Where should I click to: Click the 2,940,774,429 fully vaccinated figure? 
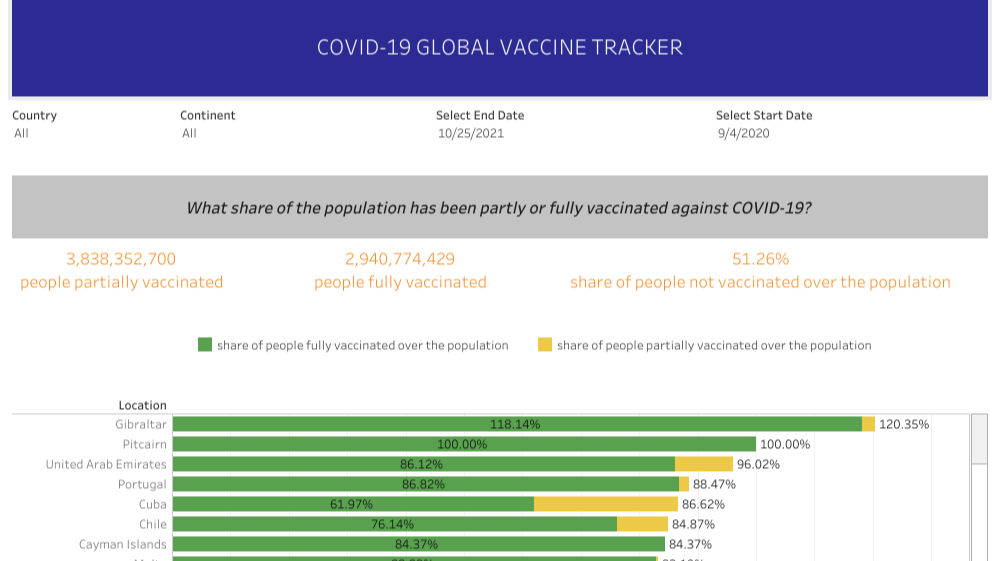[x=400, y=259]
